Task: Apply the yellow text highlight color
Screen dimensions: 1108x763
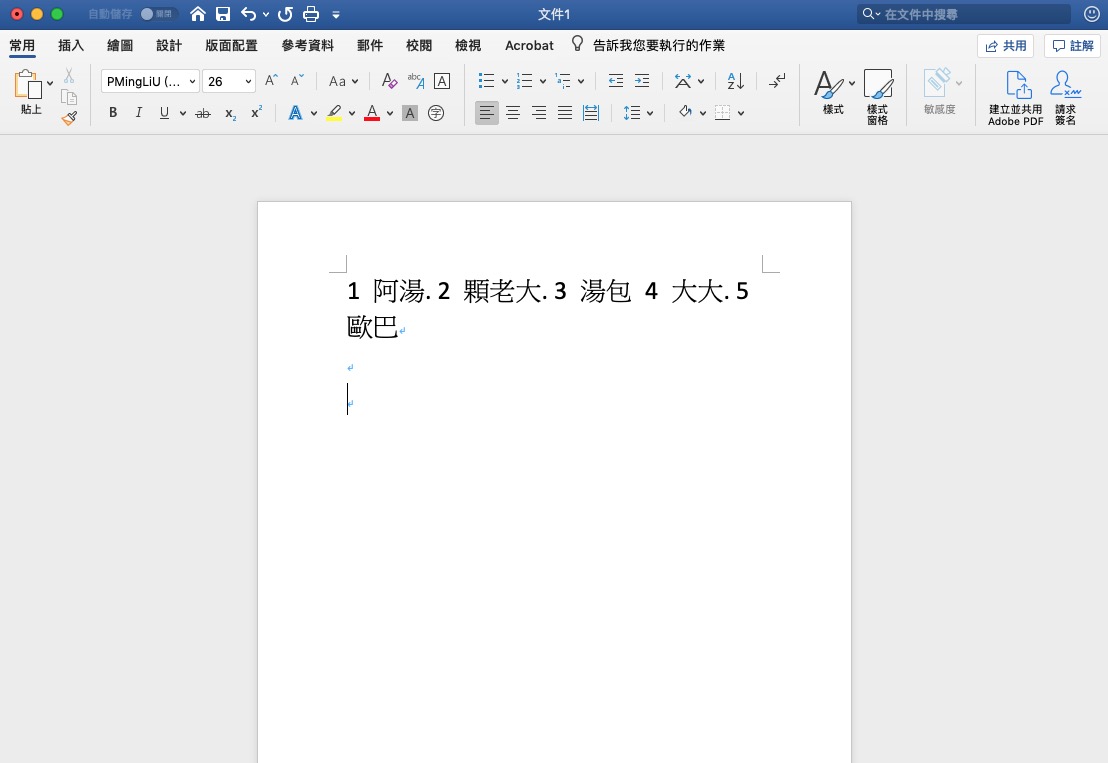Action: point(334,113)
